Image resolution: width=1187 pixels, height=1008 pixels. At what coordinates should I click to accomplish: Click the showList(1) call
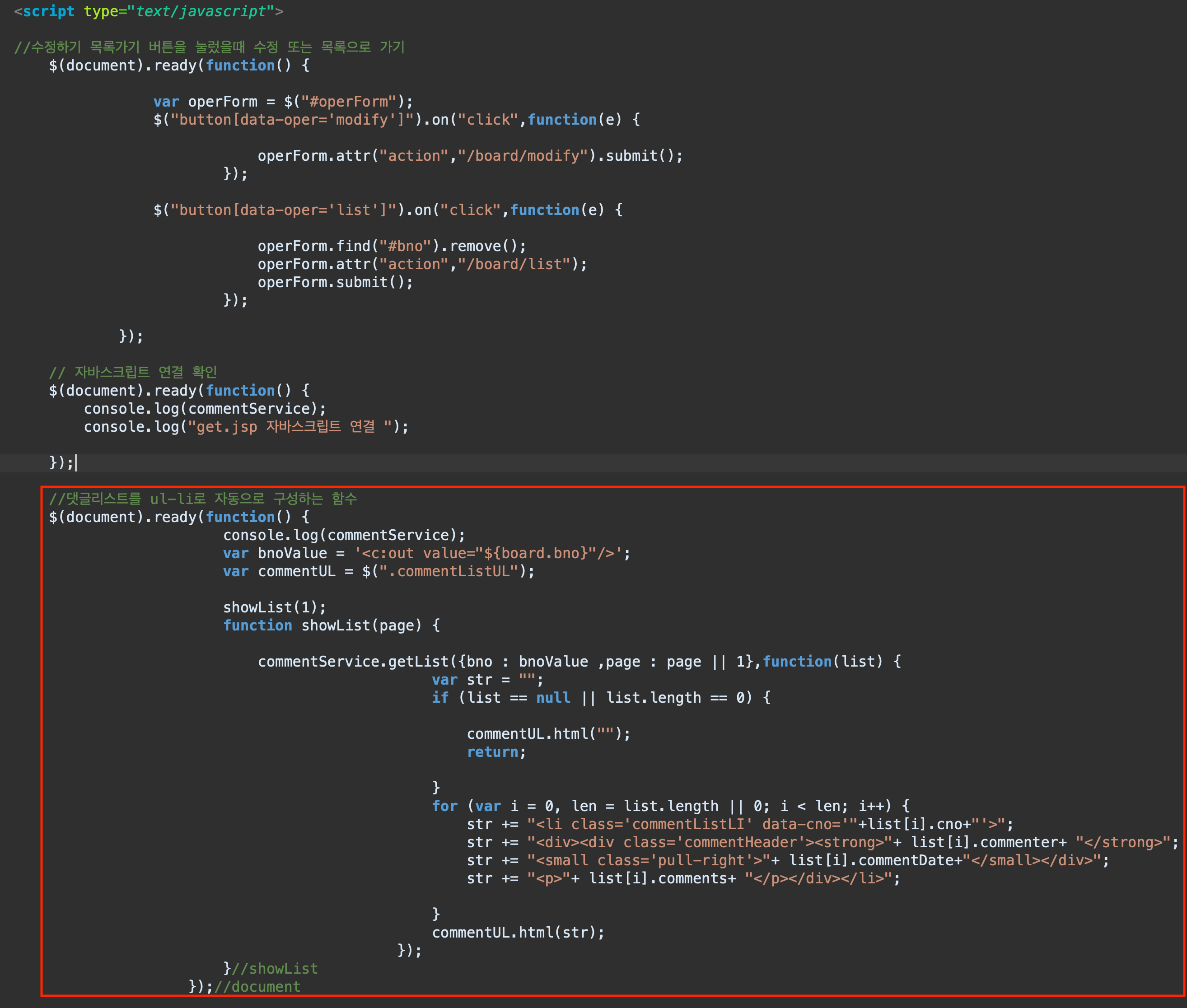274,607
